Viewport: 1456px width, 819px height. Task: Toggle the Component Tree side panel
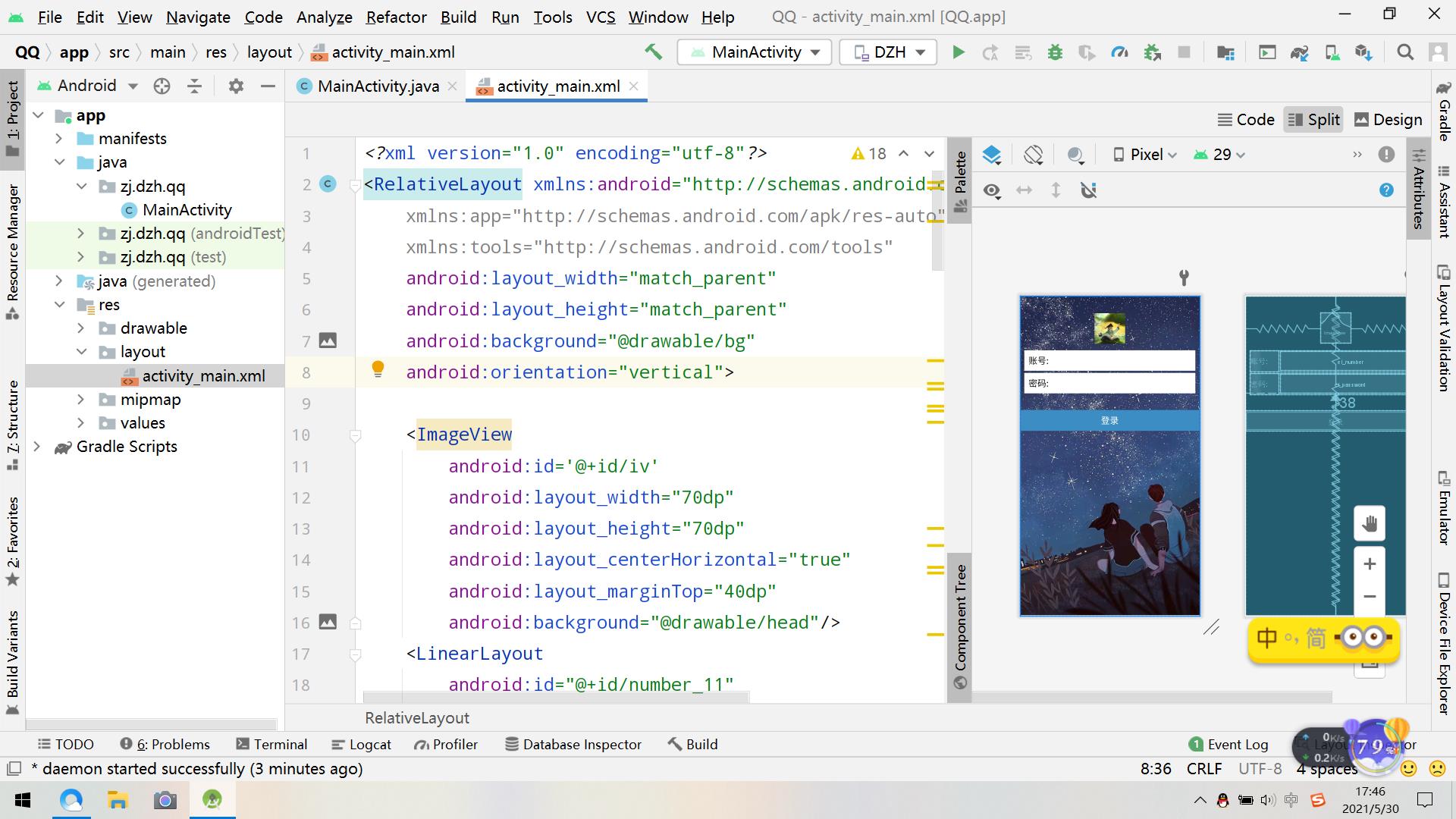tap(960, 626)
